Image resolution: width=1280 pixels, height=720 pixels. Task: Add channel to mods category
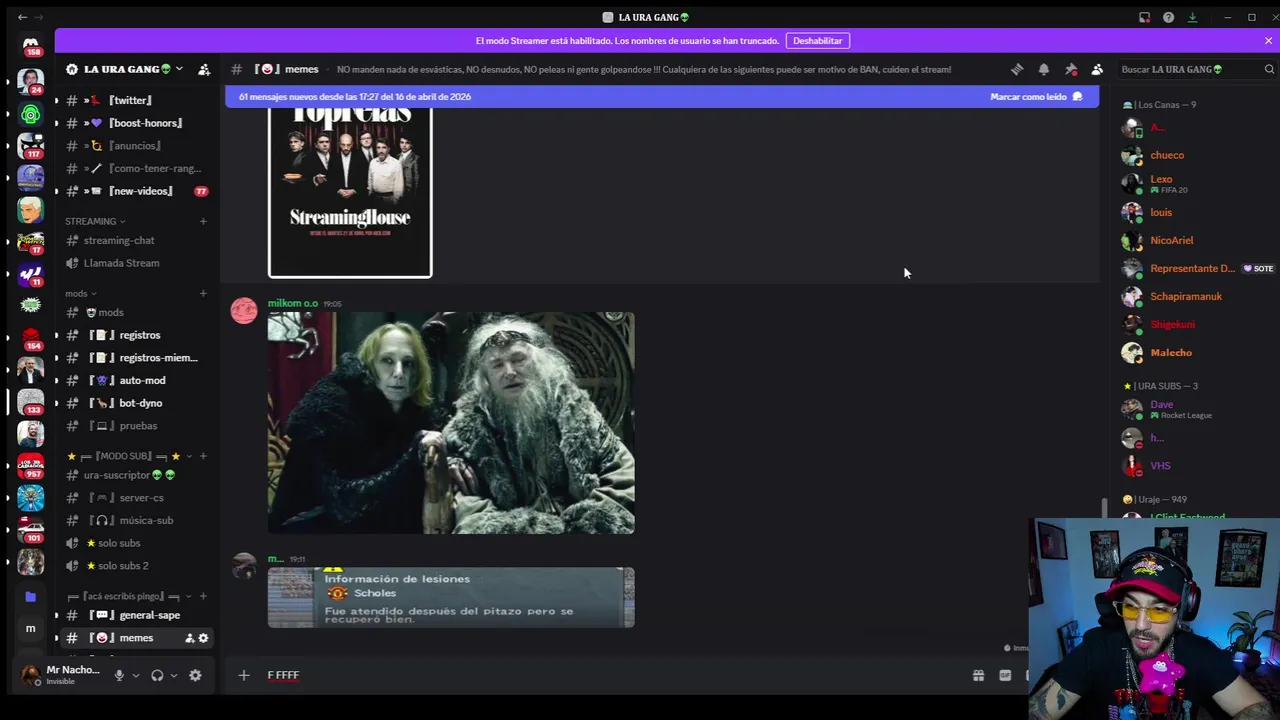(203, 294)
